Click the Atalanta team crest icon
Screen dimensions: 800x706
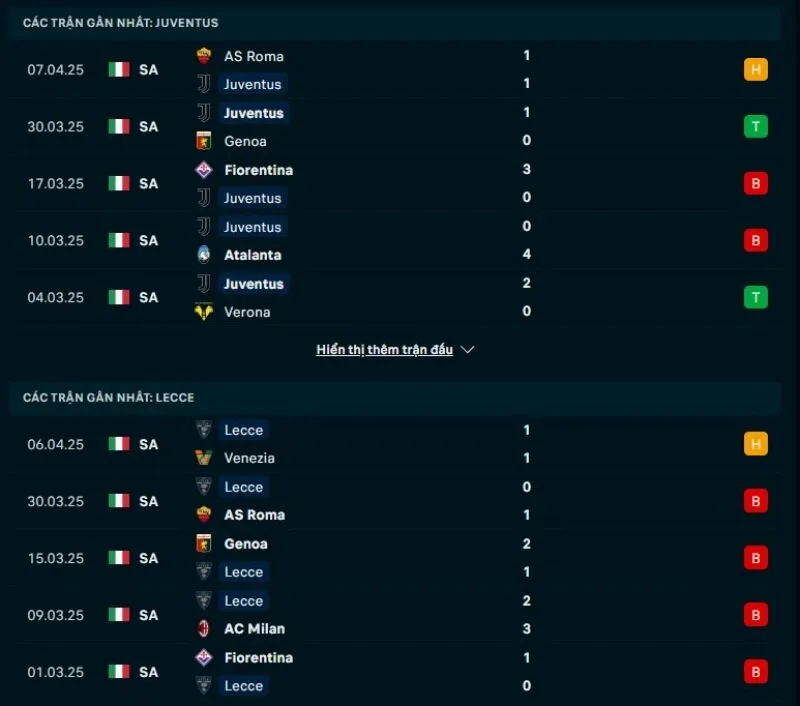click(x=202, y=255)
